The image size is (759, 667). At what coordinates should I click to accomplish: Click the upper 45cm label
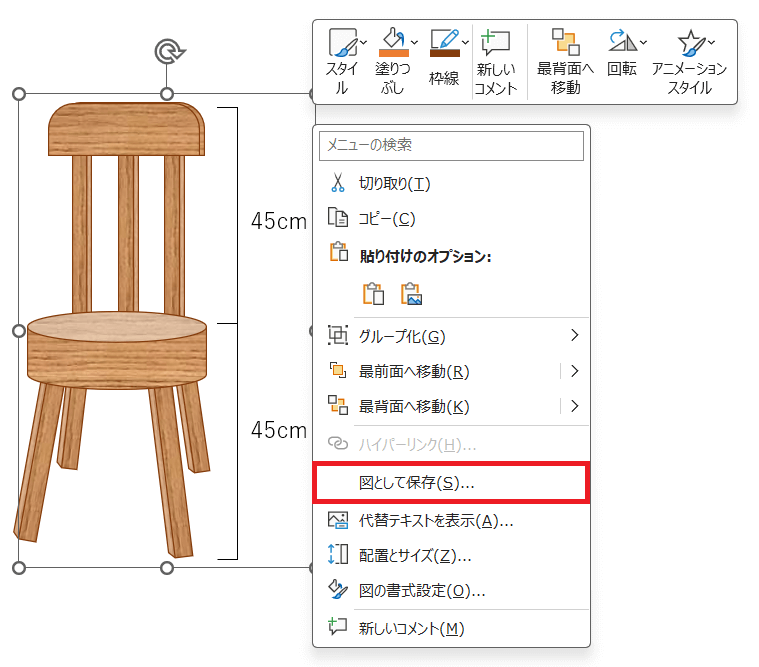tap(279, 222)
